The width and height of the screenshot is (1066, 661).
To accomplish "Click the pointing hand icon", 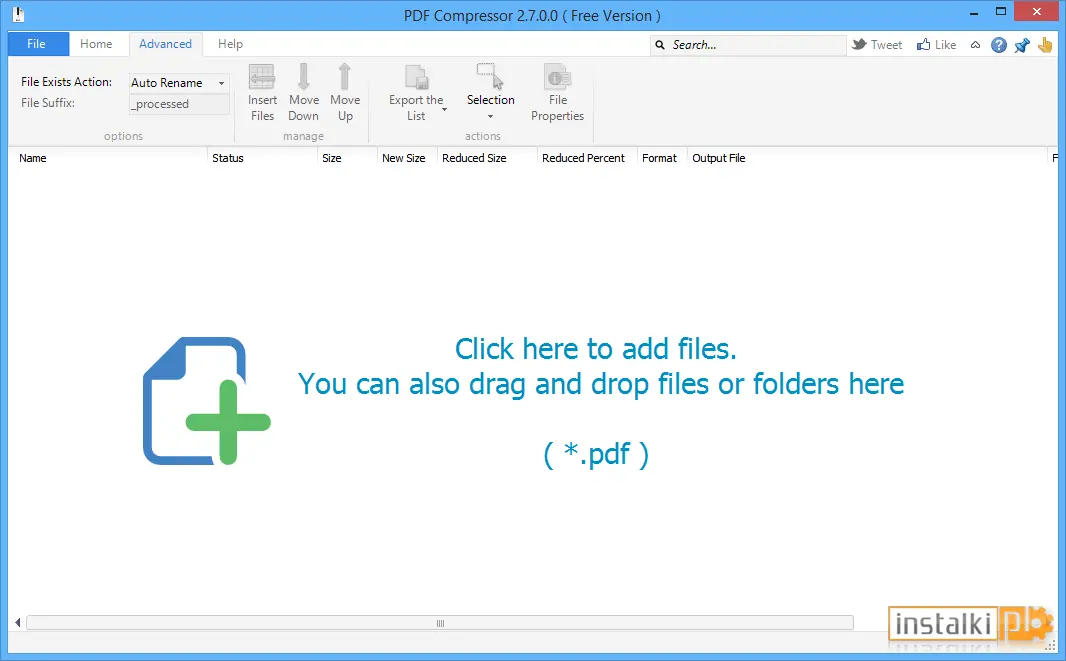I will [1045, 45].
